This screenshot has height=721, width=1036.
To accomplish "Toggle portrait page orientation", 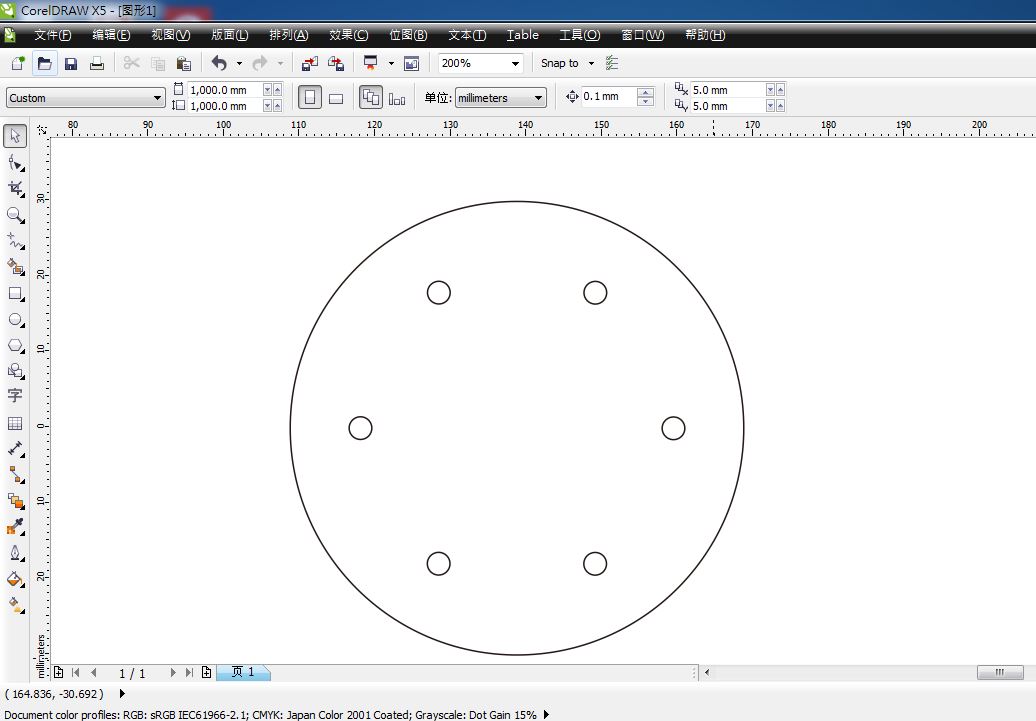I will [310, 96].
